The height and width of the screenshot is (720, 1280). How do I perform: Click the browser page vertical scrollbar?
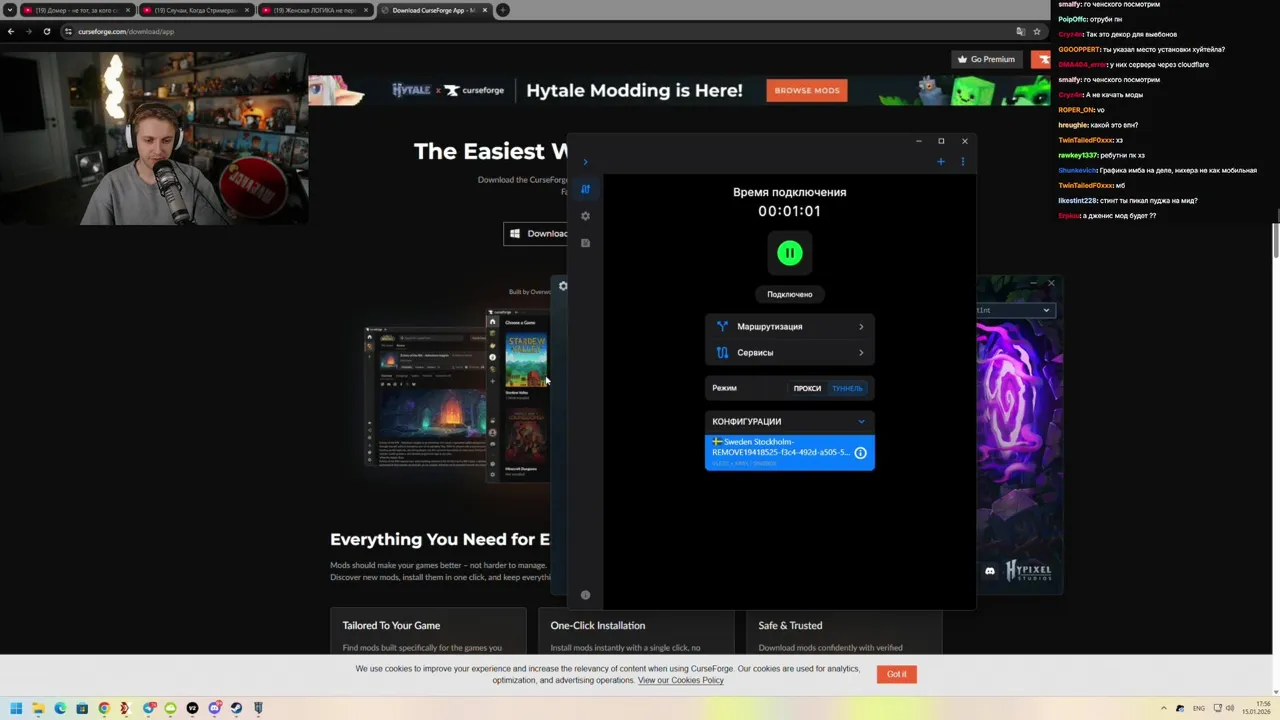(1275, 240)
